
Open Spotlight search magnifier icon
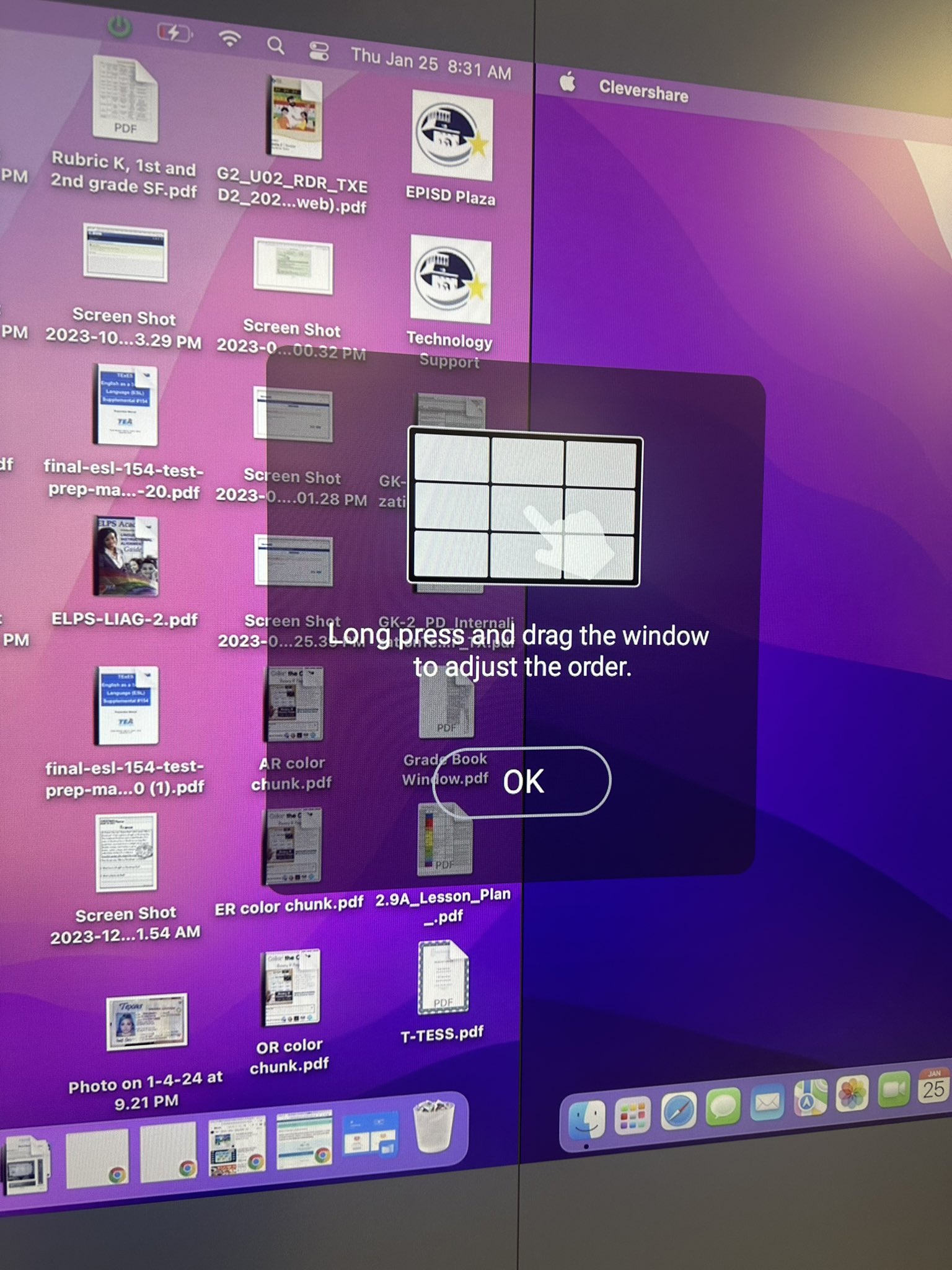(x=276, y=45)
